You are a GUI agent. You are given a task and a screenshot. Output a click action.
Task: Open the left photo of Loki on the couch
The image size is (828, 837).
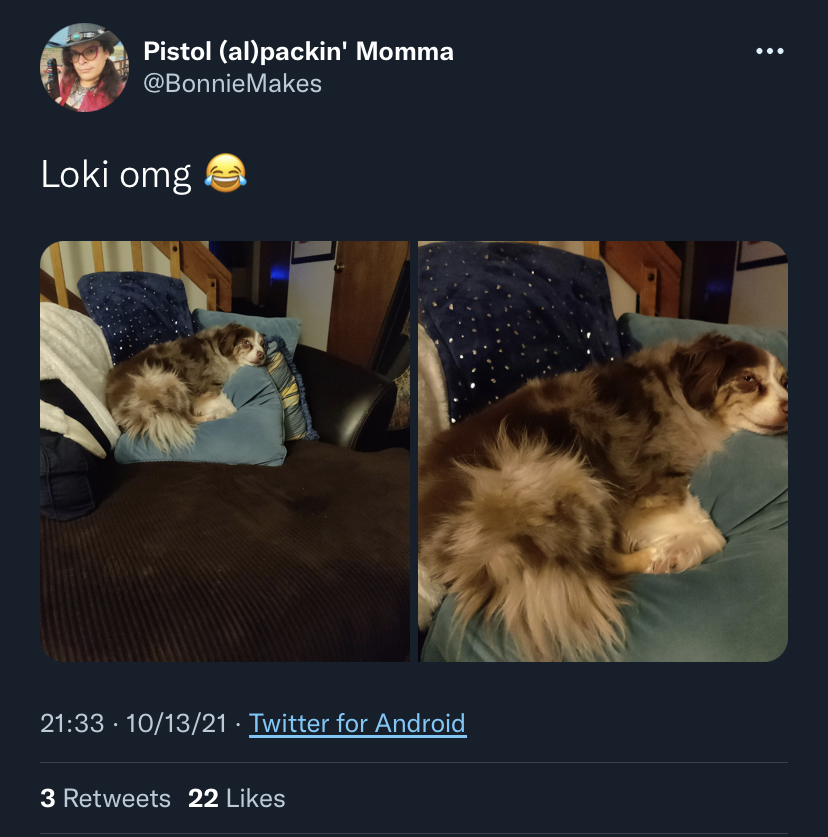coord(225,451)
